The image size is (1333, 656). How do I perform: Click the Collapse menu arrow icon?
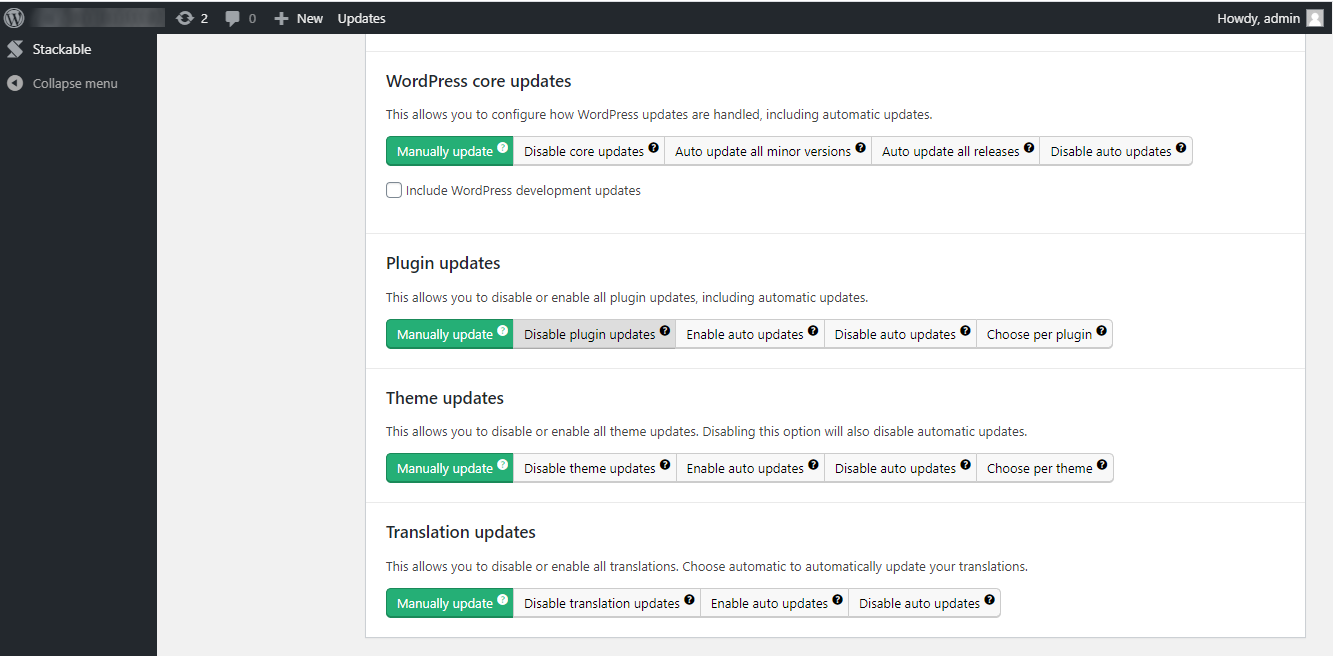15,83
